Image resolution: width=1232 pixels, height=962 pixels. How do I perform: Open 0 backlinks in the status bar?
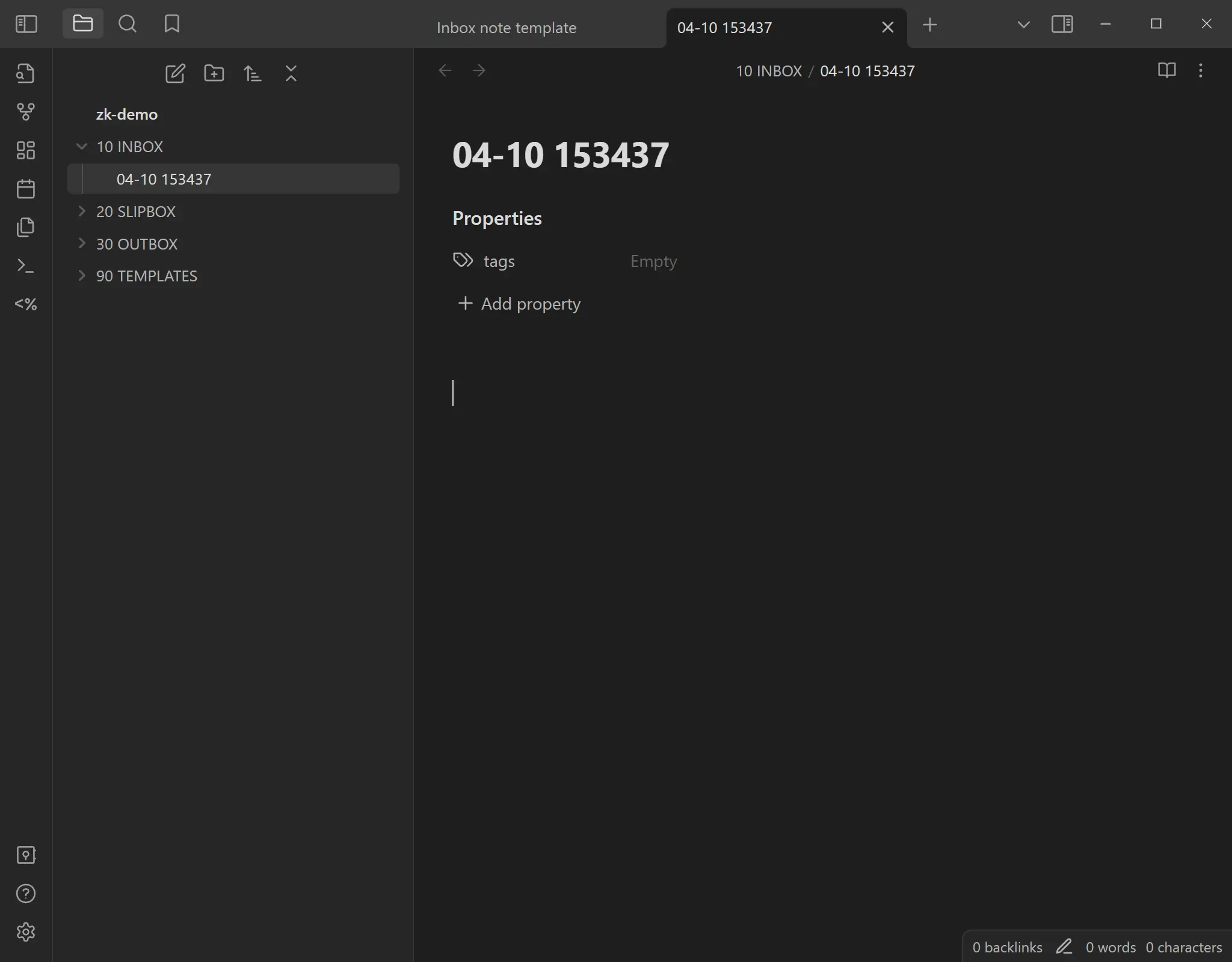pos(1006,946)
